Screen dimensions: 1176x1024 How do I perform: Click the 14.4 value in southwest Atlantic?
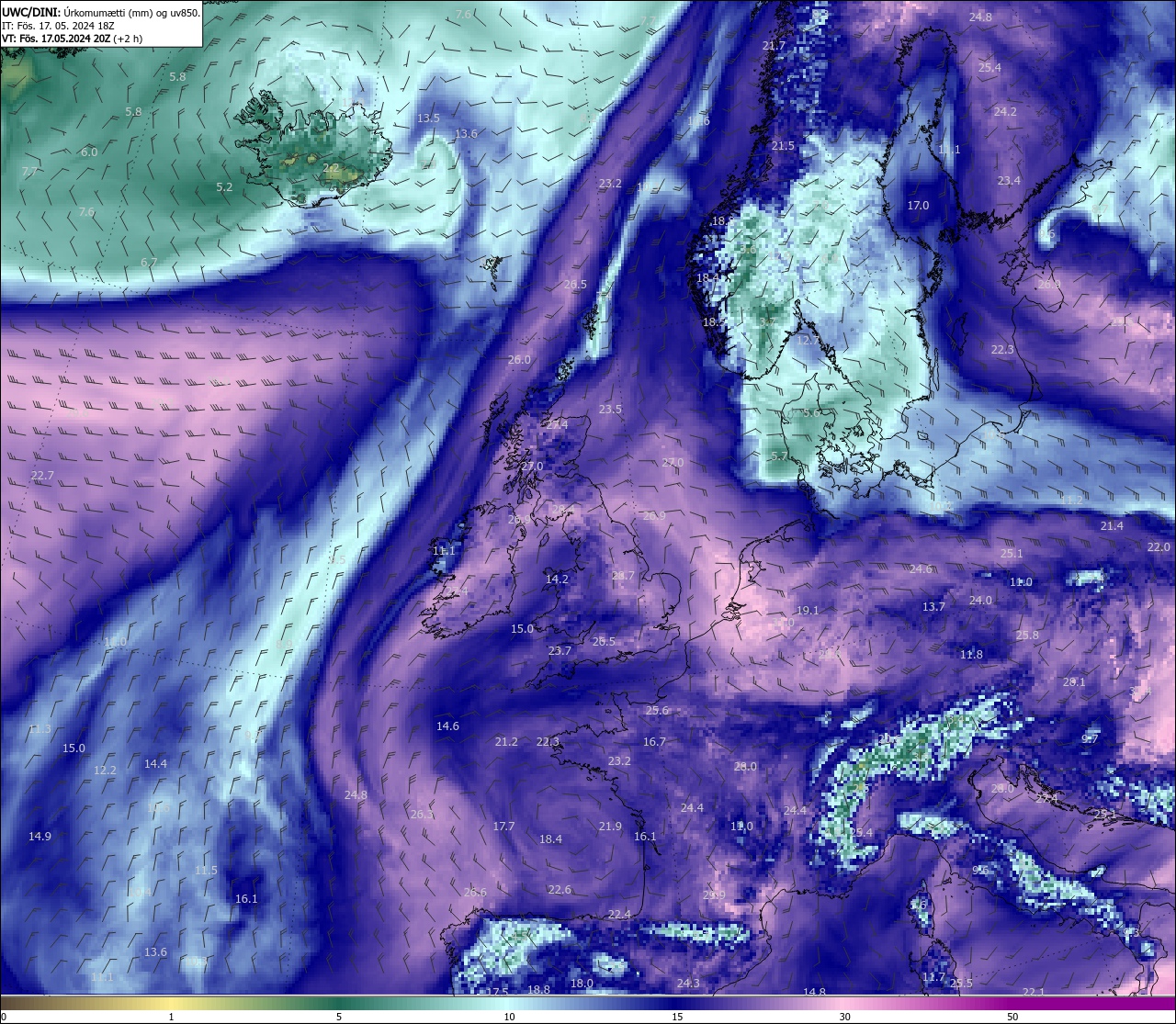[155, 764]
